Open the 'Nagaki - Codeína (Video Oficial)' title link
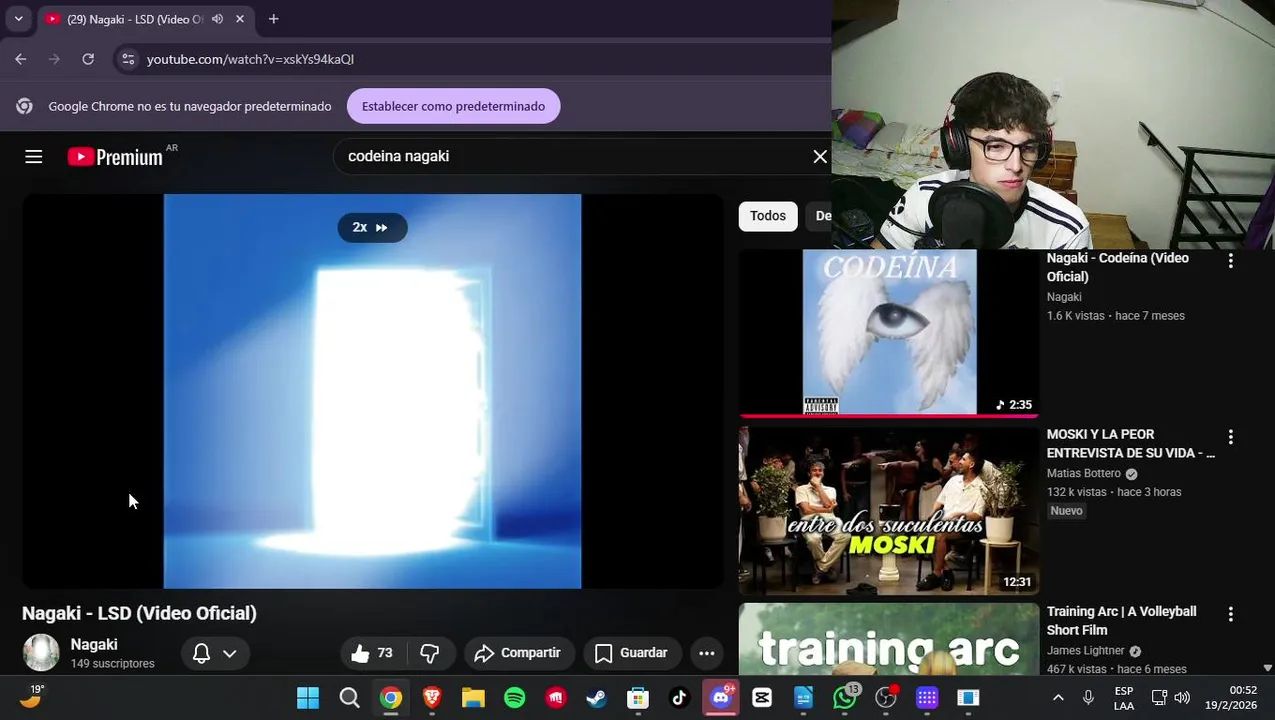 click(1118, 267)
